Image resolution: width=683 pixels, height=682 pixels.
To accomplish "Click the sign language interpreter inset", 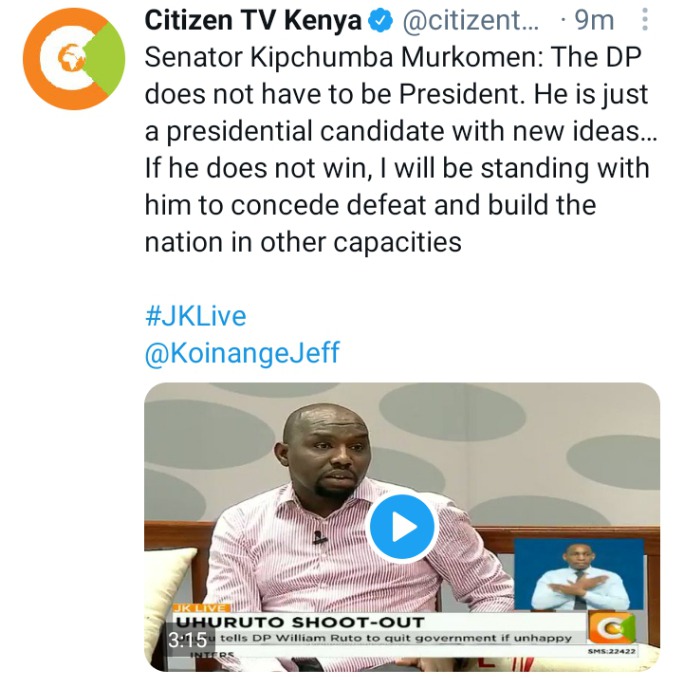I will pos(579,574).
